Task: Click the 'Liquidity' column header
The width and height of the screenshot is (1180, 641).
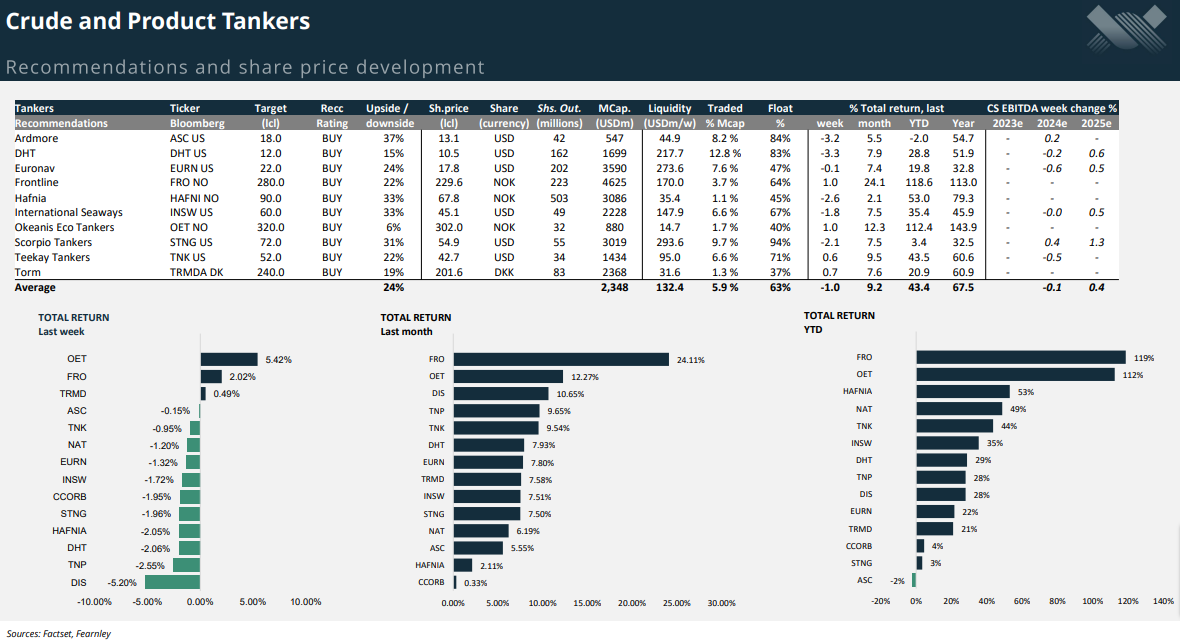Action: pos(670,108)
